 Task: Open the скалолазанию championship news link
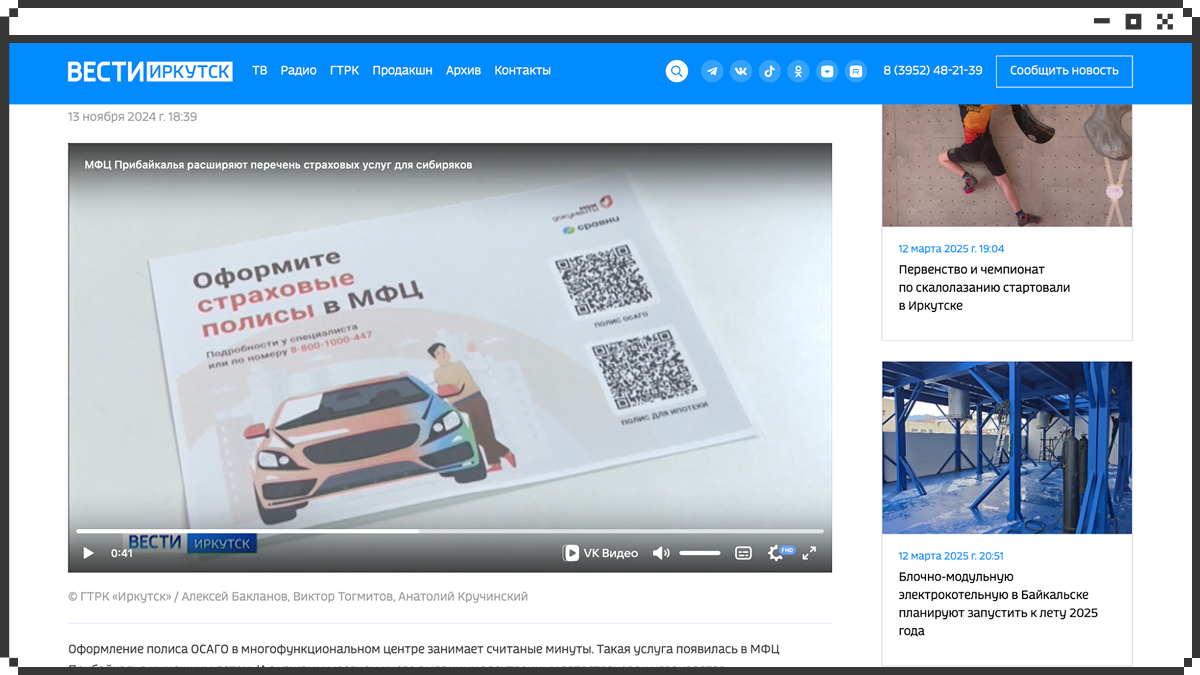984,287
